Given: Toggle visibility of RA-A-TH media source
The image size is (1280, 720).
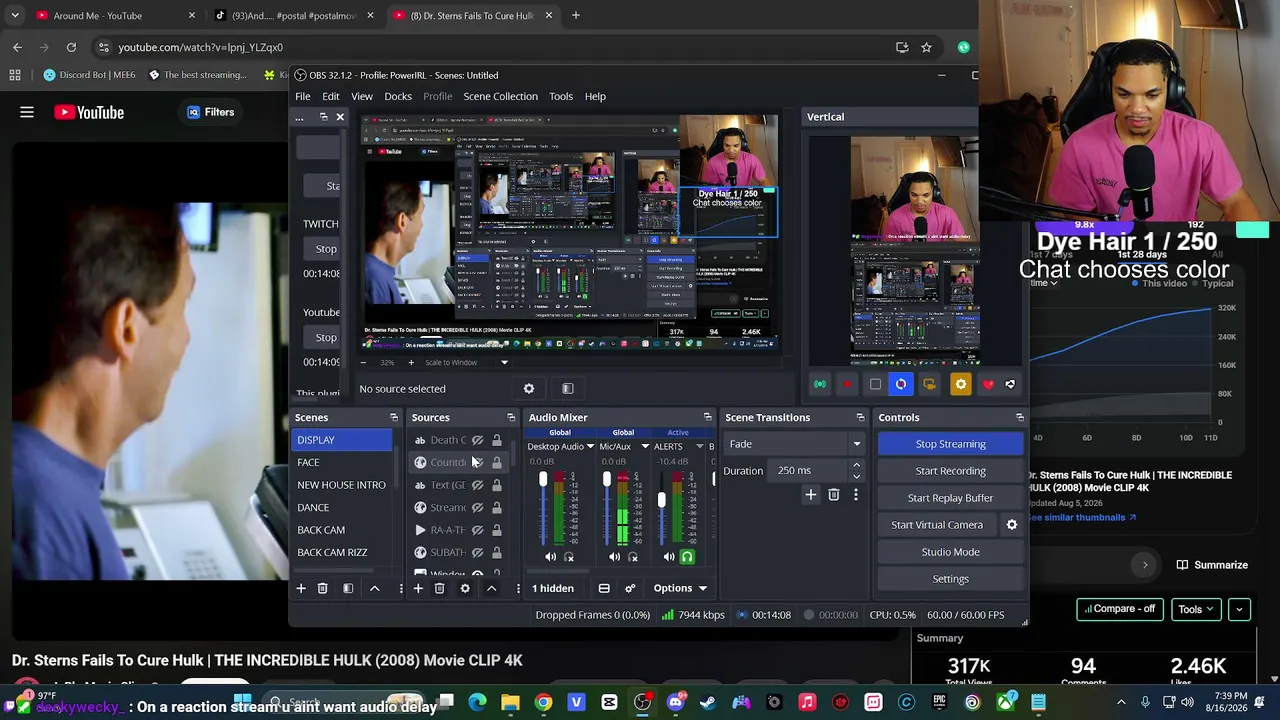Looking at the screenshot, I should (478, 530).
